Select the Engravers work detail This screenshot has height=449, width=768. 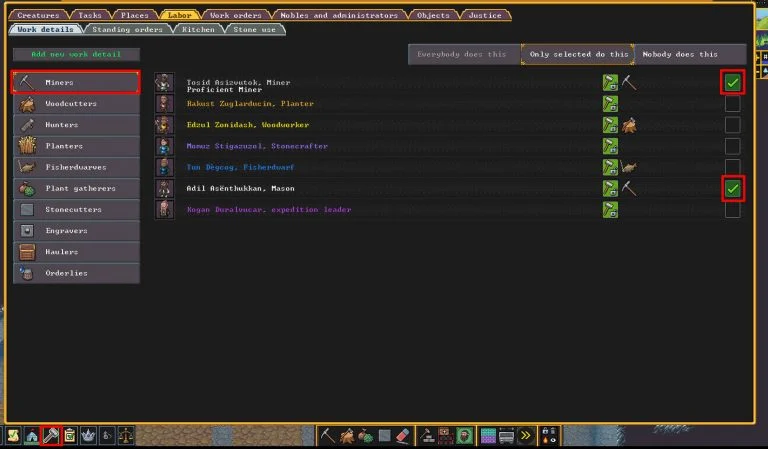[76, 231]
